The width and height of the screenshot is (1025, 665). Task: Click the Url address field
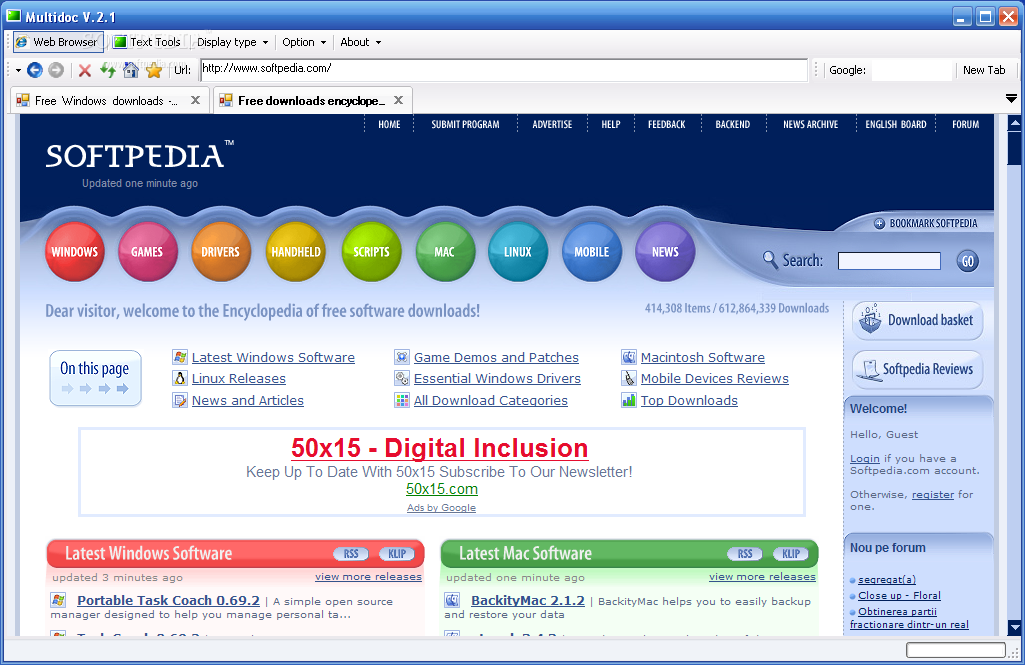click(504, 69)
